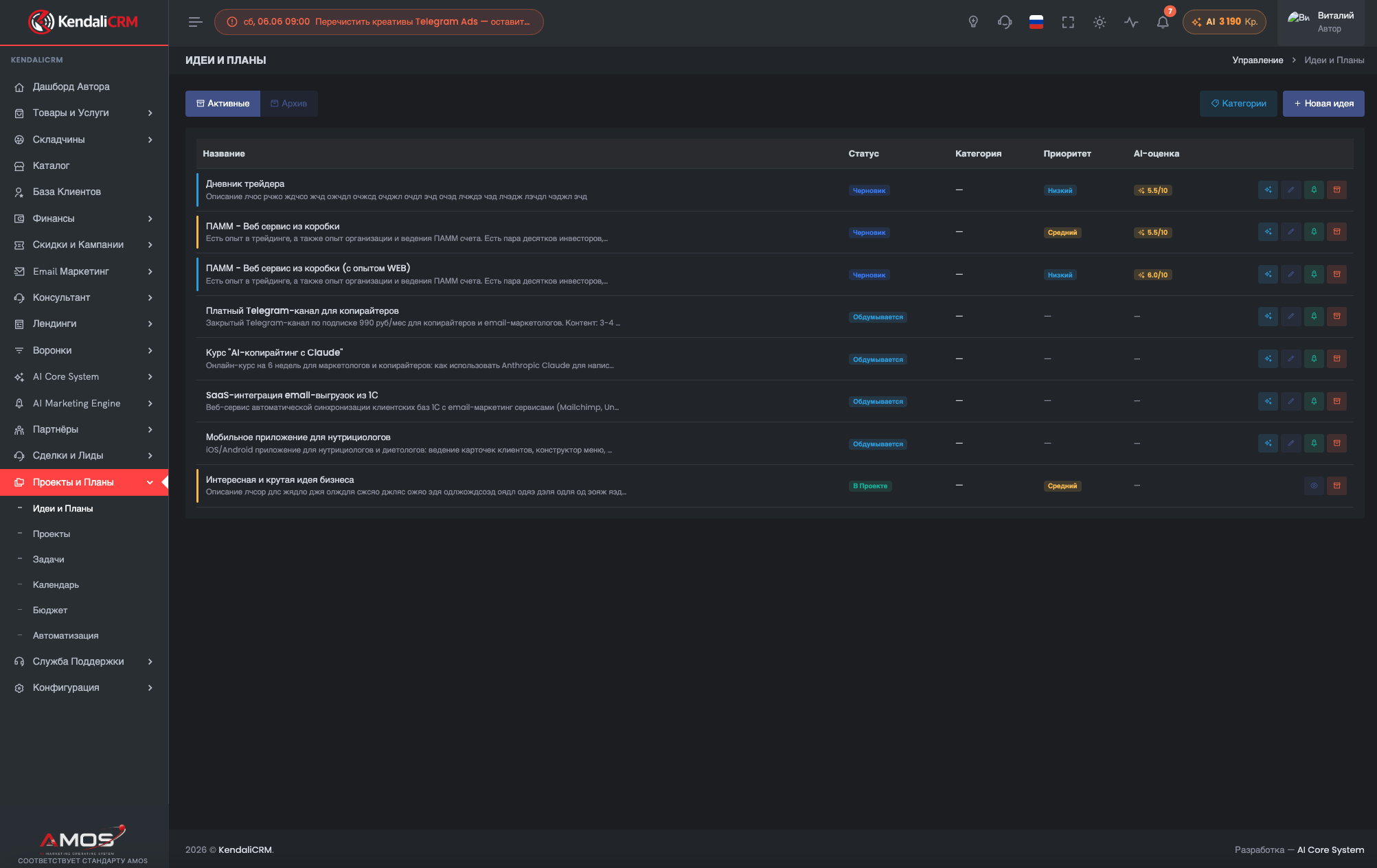The width and height of the screenshot is (1377, 868).
Task: Open the Календарь submenu item
Action: click(56, 584)
